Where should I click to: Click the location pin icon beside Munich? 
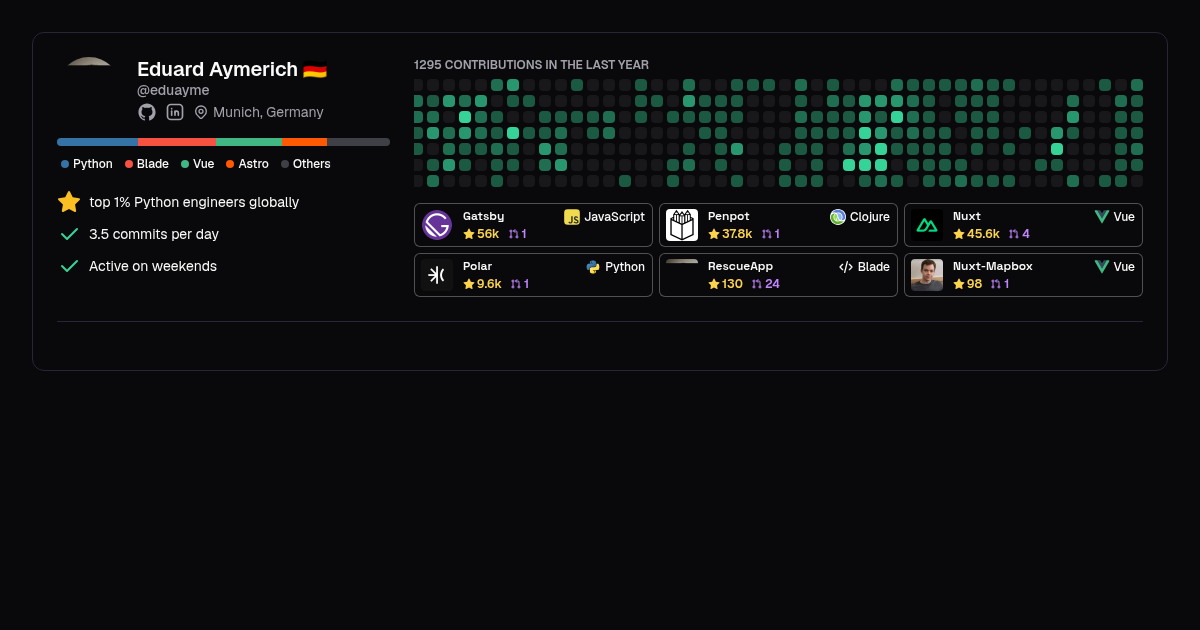click(x=201, y=112)
